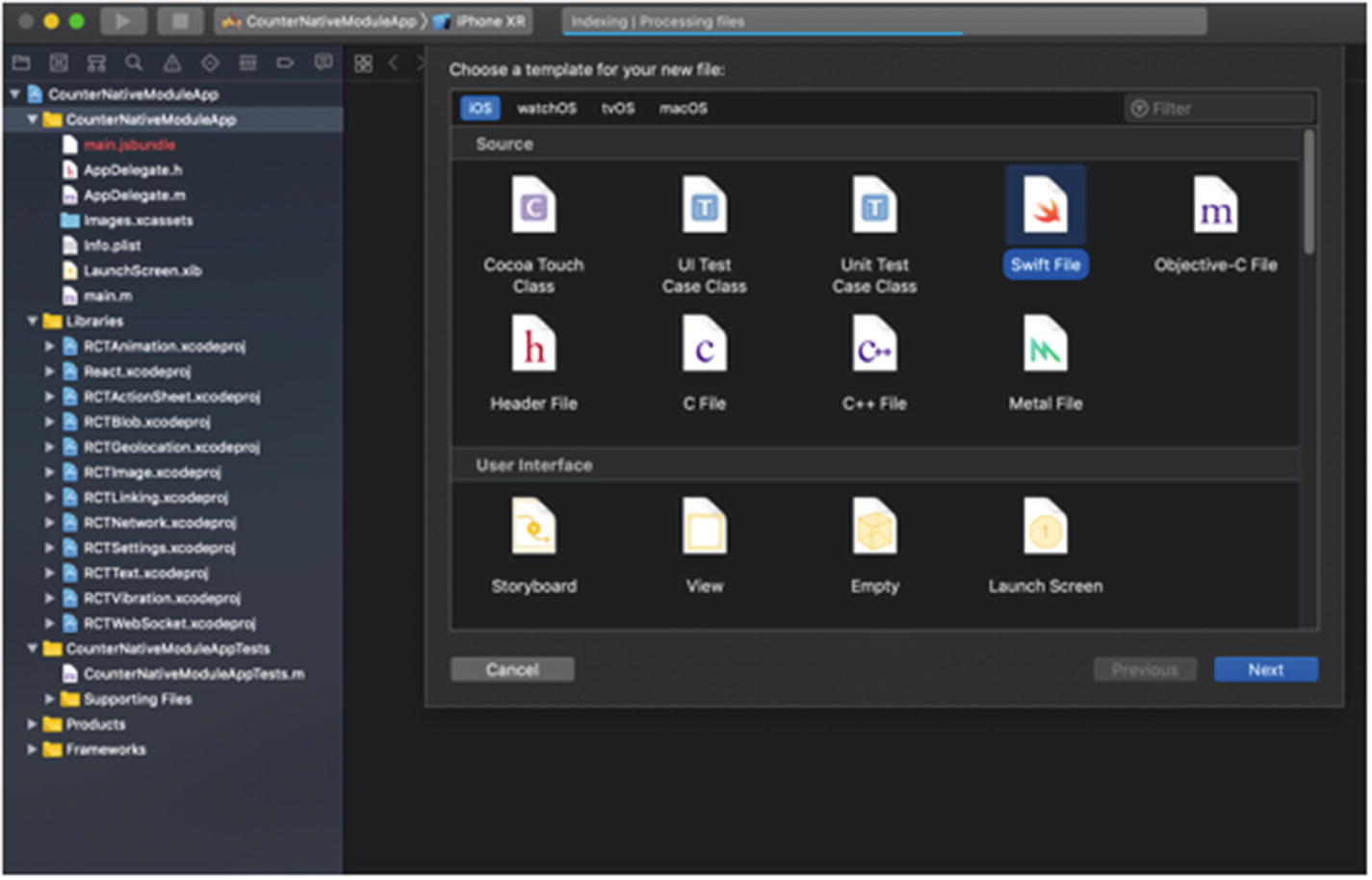Click the template Filter field
Image resolution: width=1372 pixels, height=880 pixels.
click(x=1218, y=109)
